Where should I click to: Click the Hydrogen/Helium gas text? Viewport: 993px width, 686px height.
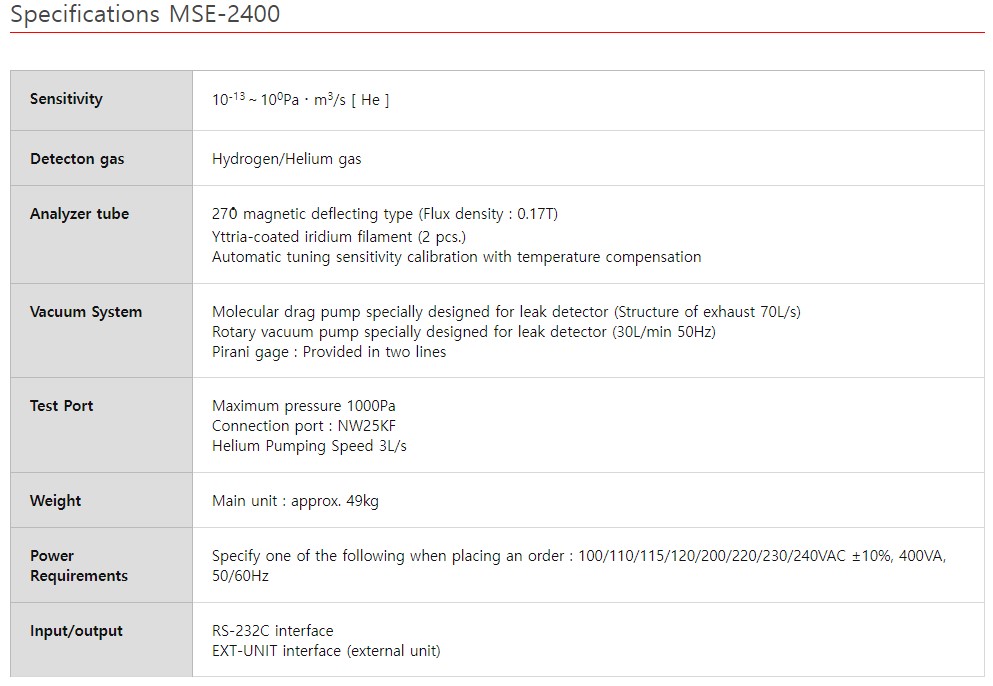[286, 159]
